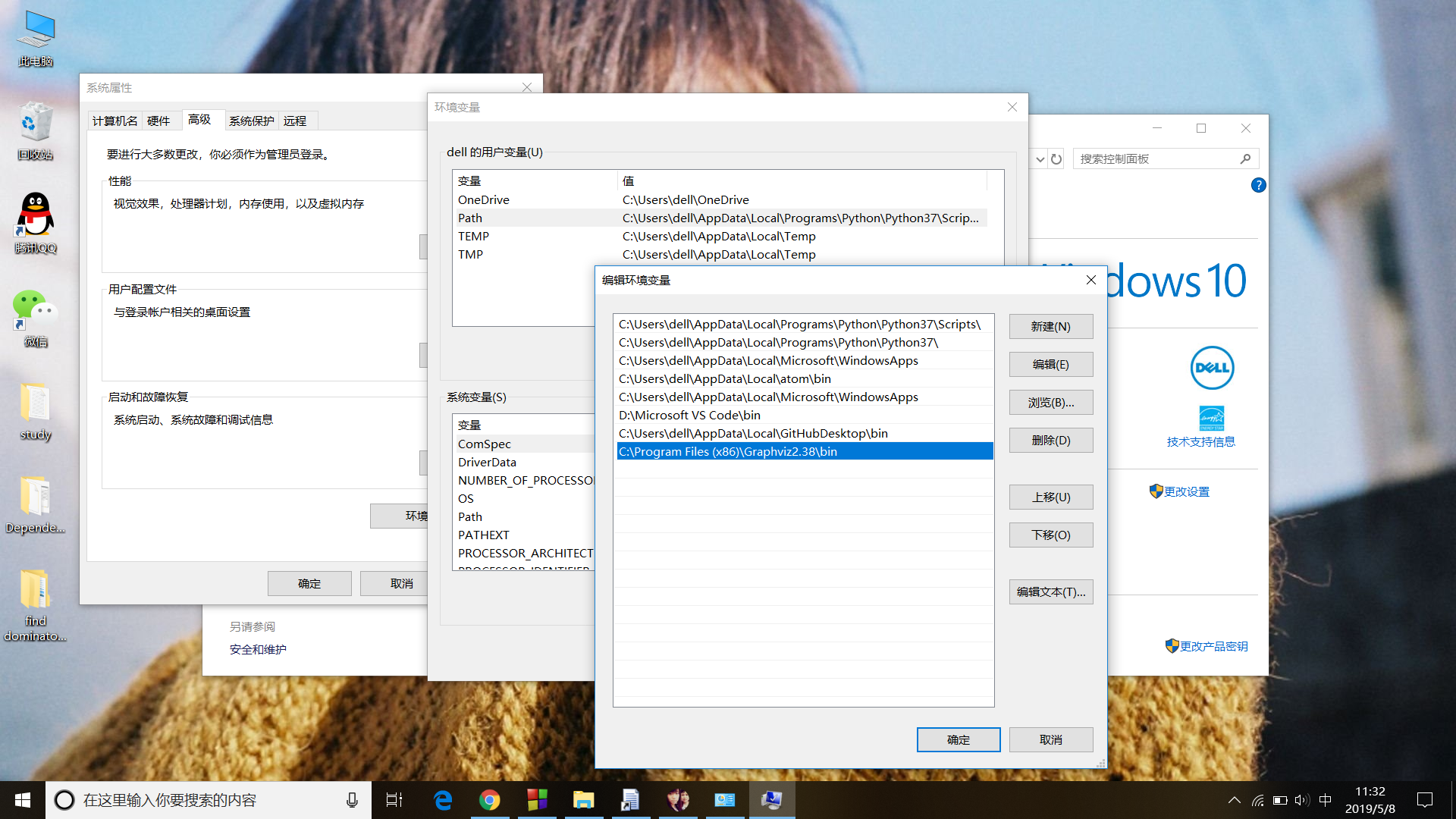Launch Google Chrome from taskbar
The image size is (1456, 819).
tap(490, 800)
